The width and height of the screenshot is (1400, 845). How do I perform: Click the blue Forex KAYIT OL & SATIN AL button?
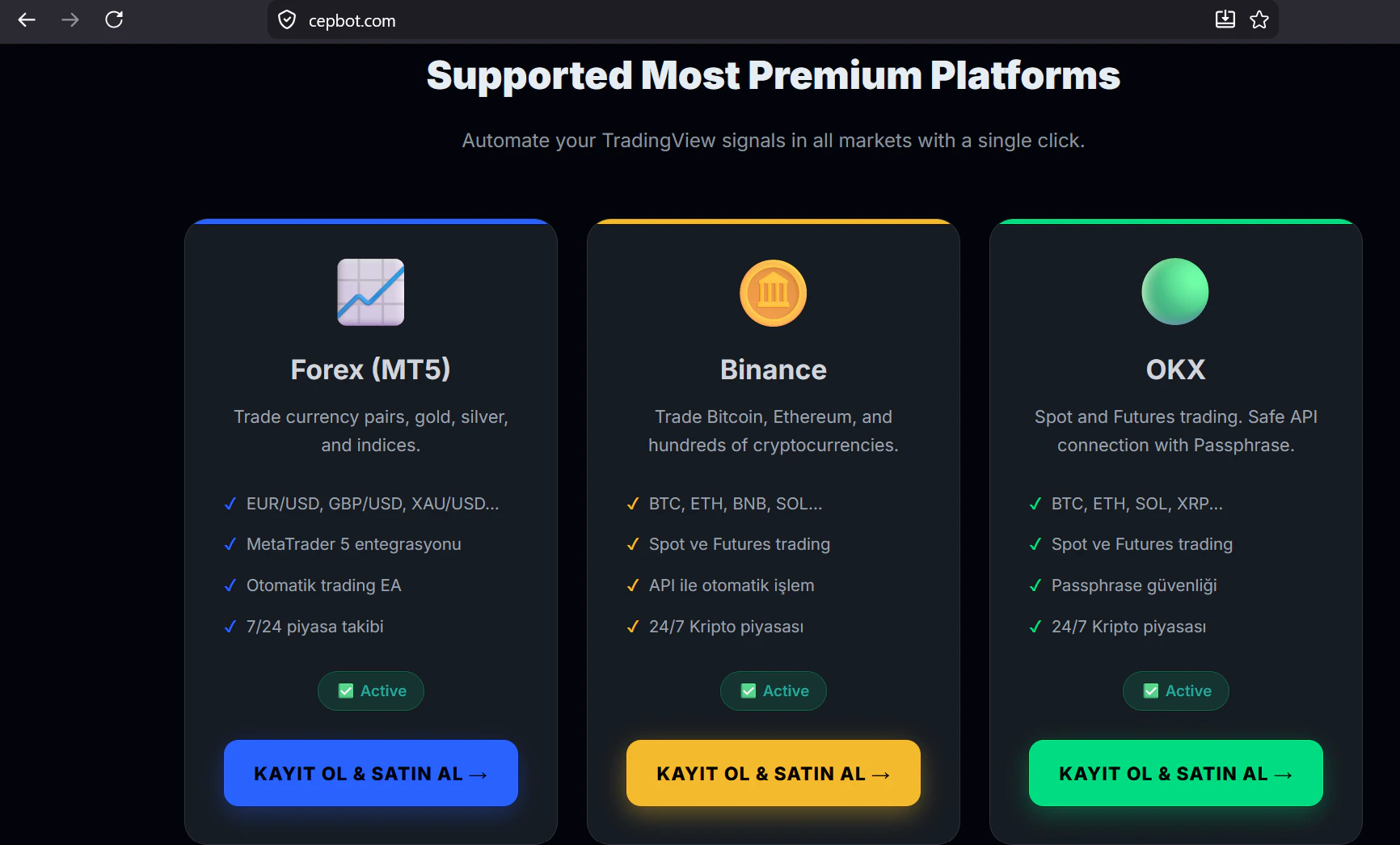tap(371, 773)
